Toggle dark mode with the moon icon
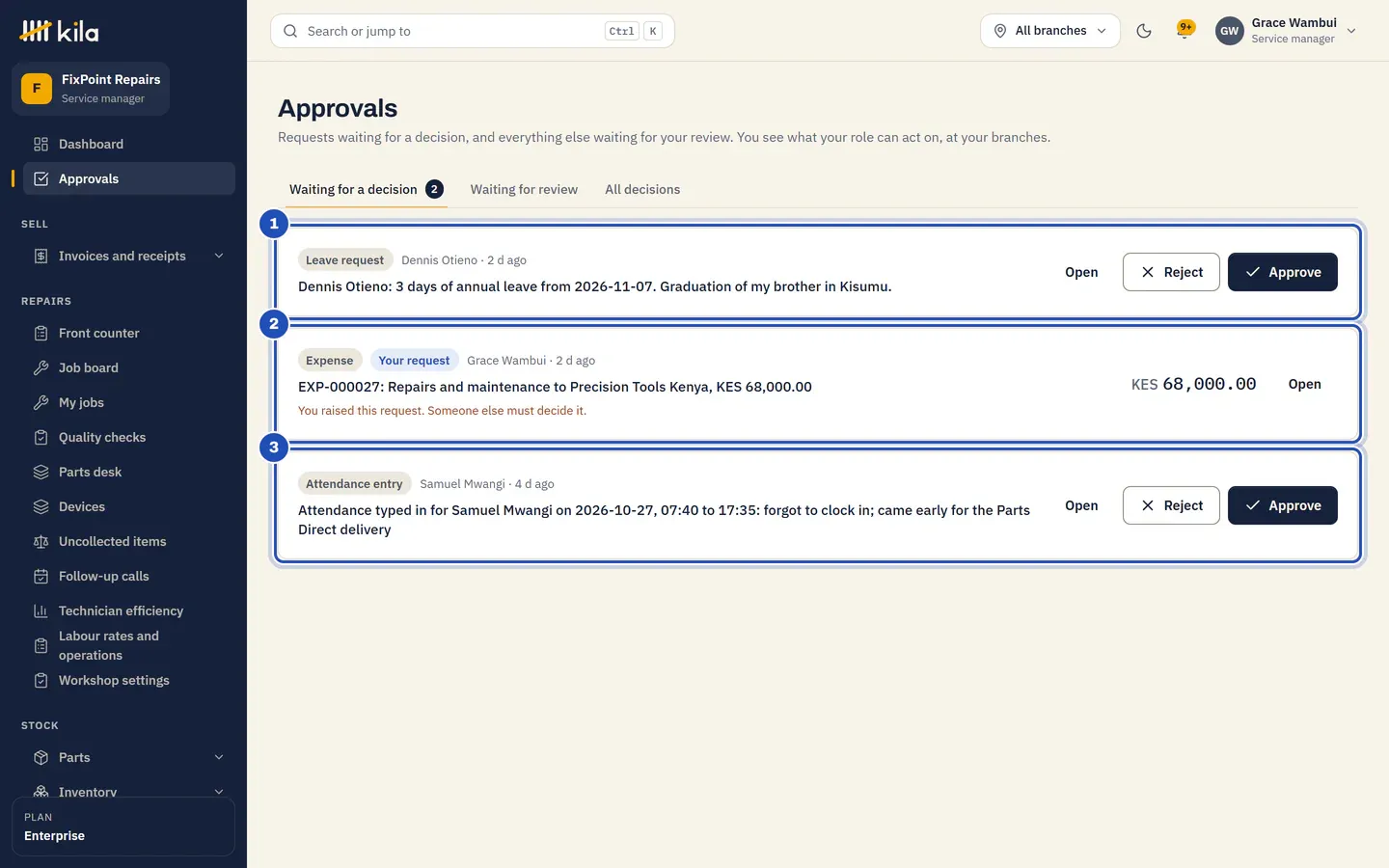Viewport: 1389px width, 868px height. click(x=1144, y=31)
